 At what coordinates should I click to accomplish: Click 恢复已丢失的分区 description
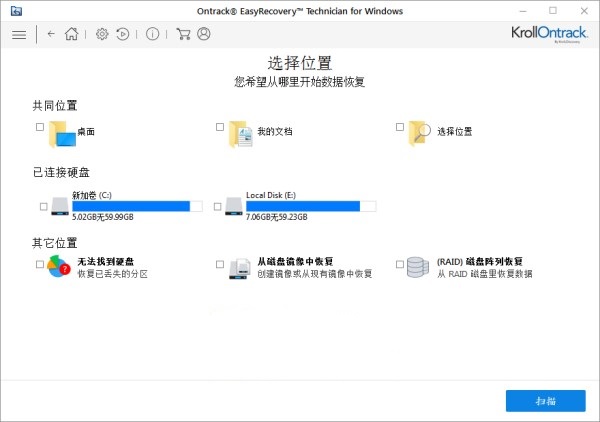pos(112,274)
